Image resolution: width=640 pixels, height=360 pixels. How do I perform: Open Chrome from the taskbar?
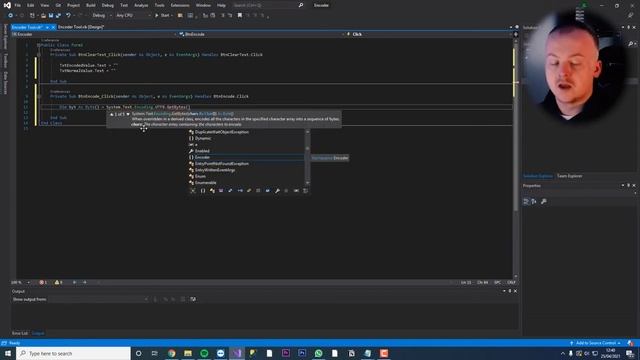pos(172,353)
